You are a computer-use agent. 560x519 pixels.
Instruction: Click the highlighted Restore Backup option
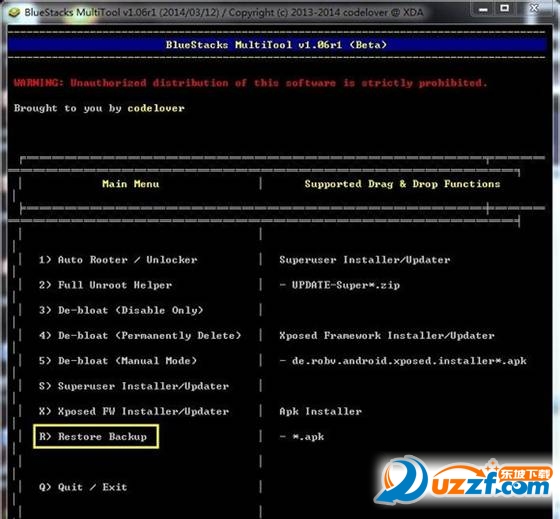96,436
